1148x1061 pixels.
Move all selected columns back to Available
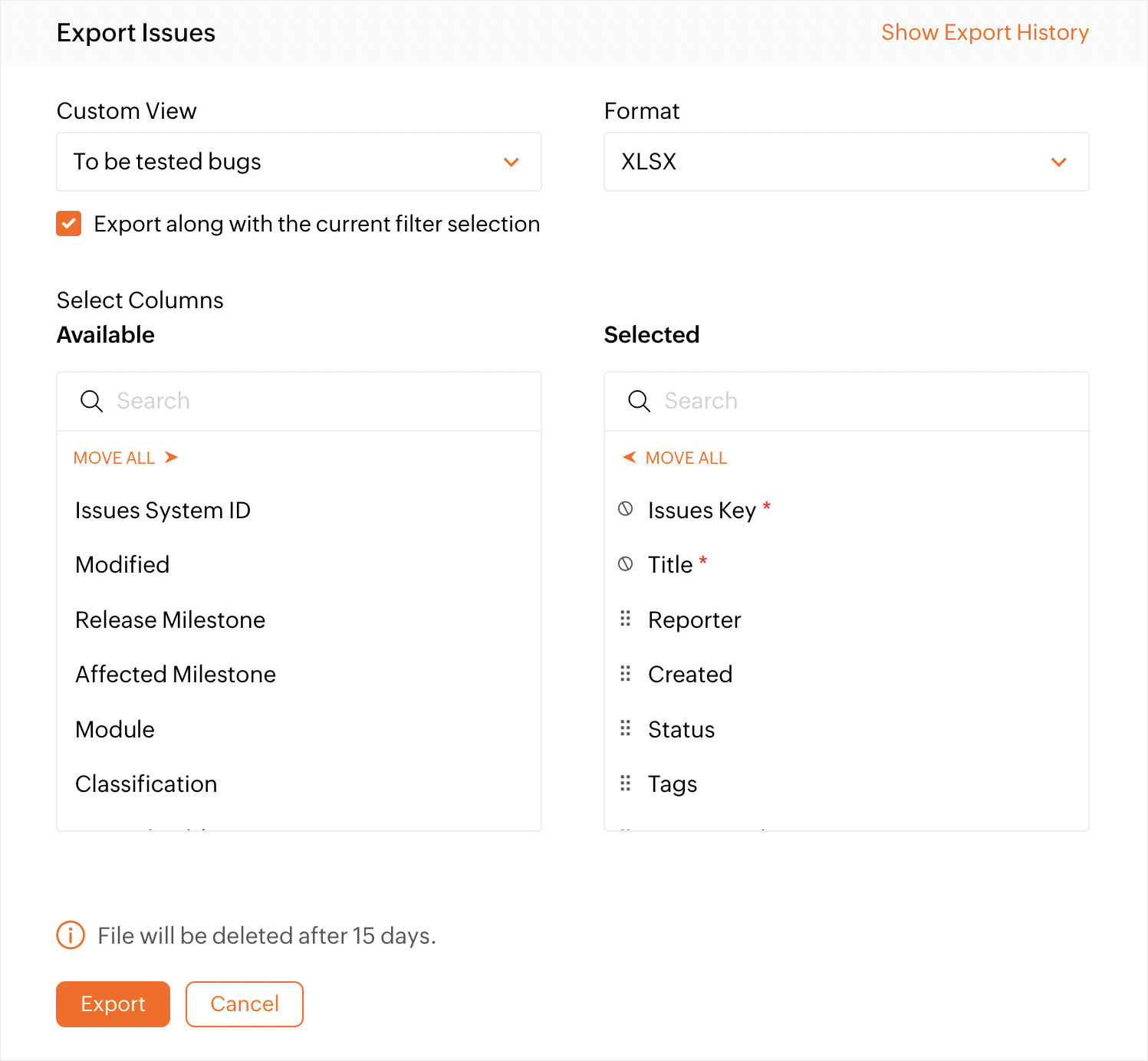coord(675,458)
